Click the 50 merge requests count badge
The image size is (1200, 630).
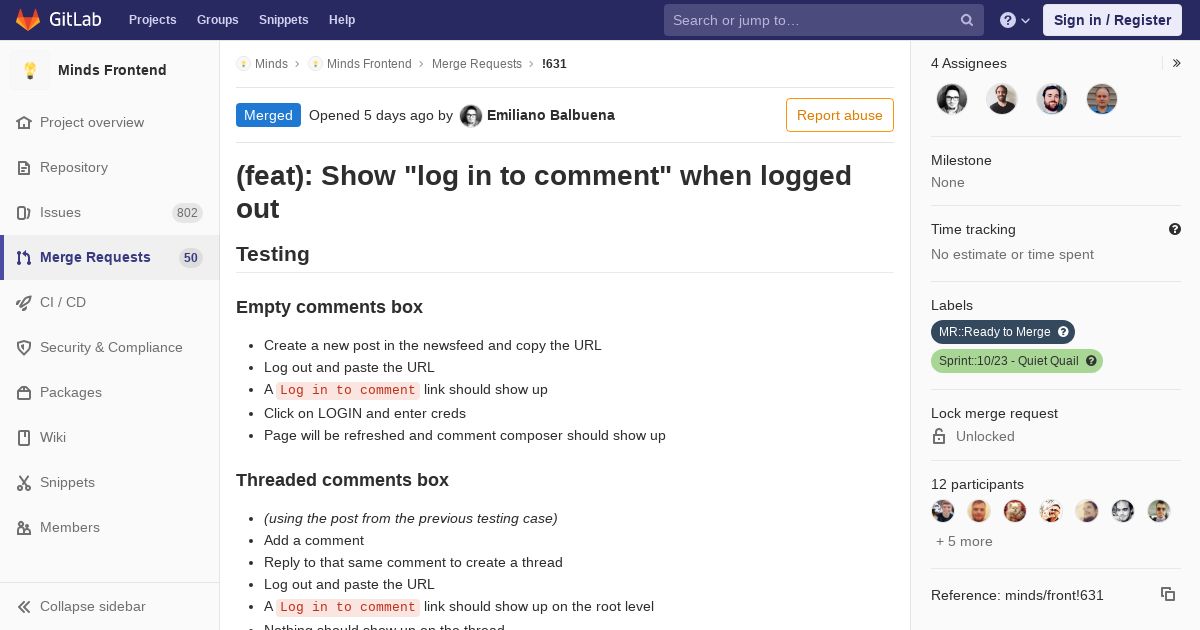[191, 257]
